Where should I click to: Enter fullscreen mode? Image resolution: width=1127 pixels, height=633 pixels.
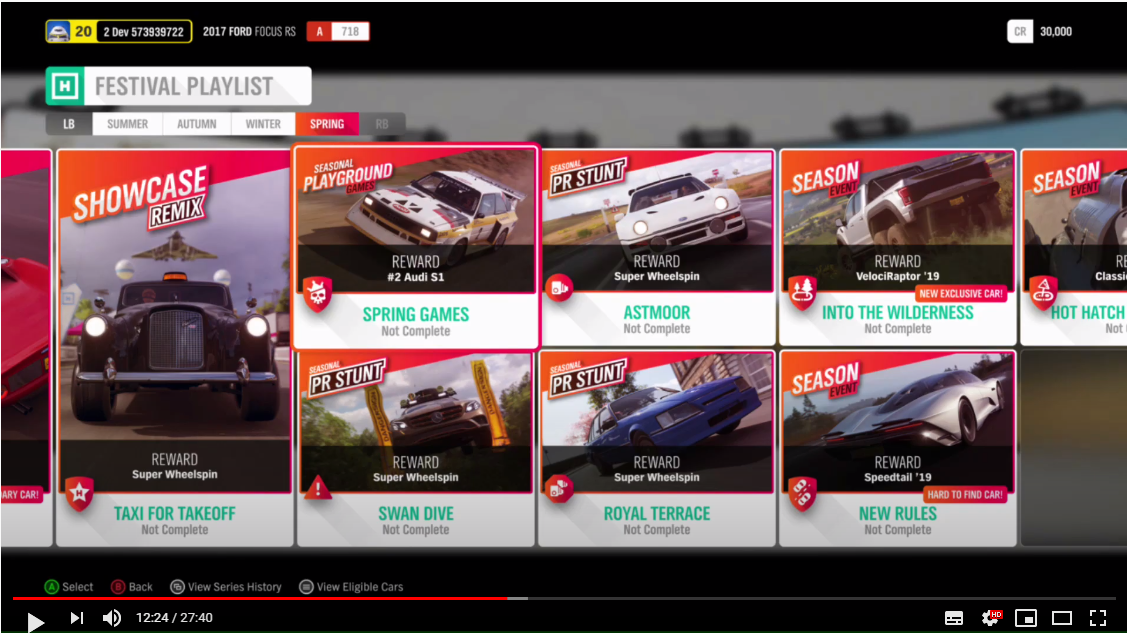1098,618
